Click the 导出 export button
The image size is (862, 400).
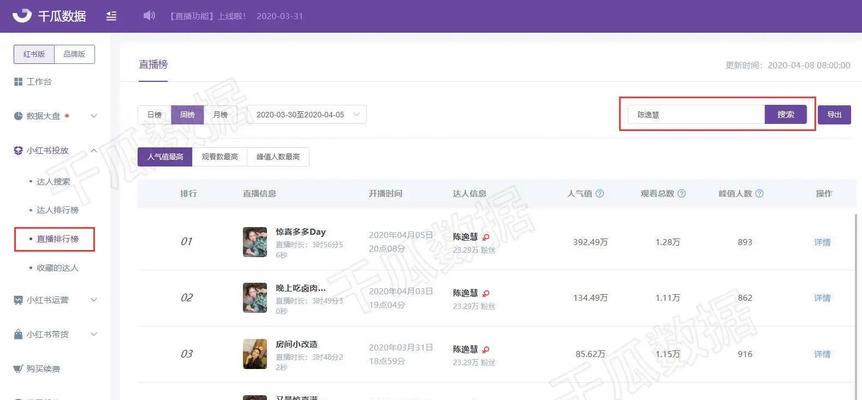[834, 114]
